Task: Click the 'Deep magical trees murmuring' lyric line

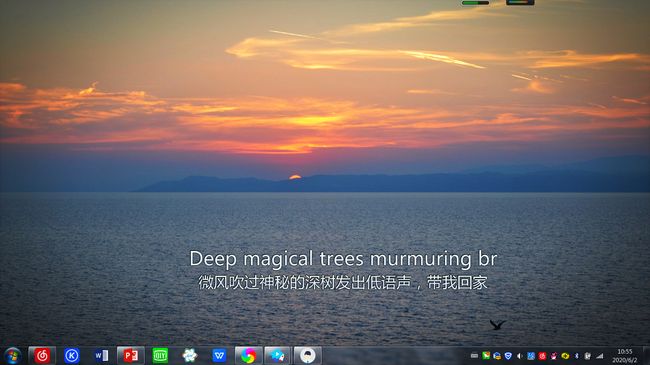Action: pos(343,259)
